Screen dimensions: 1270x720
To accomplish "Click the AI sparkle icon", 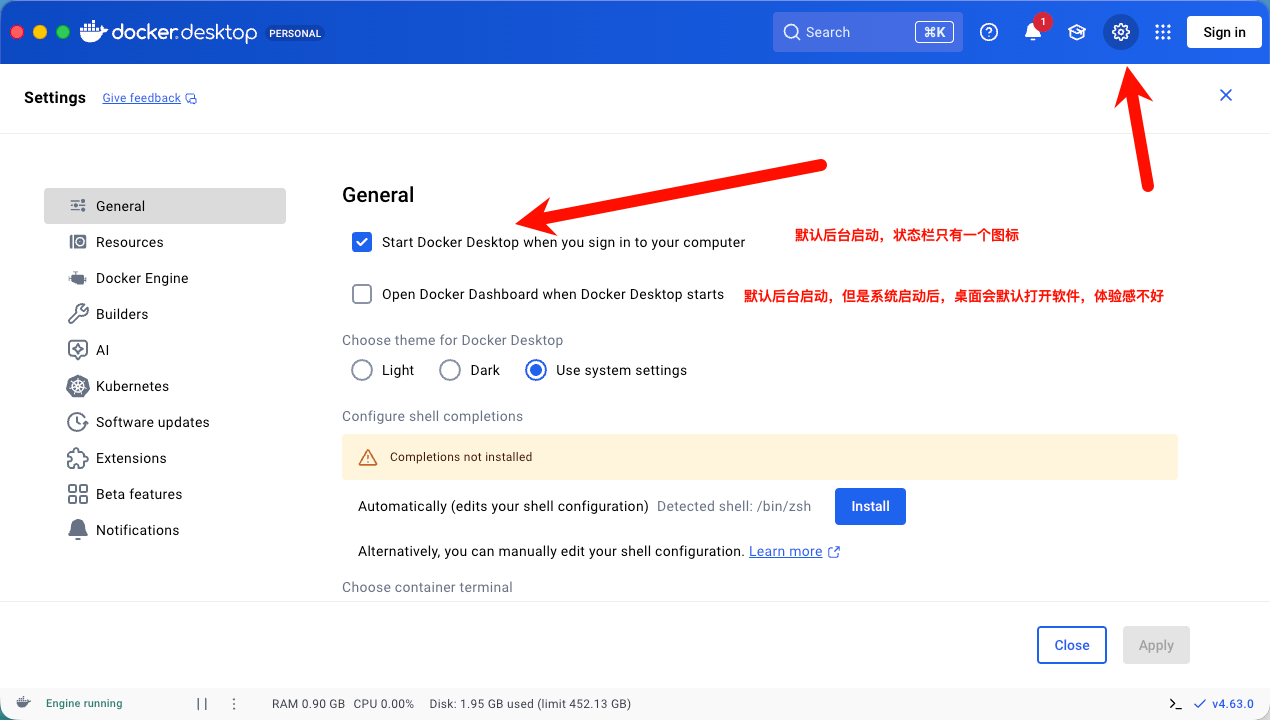I will [x=78, y=350].
